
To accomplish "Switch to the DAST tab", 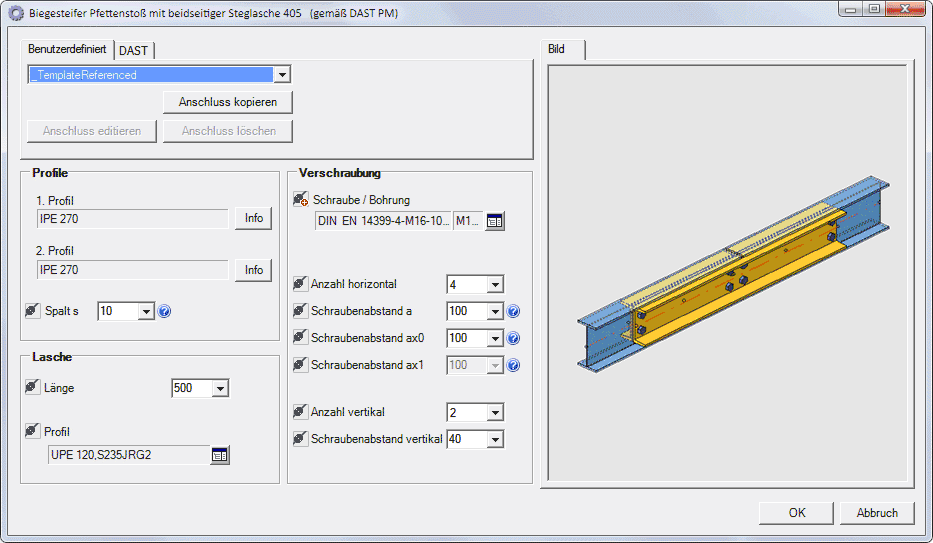I will tap(133, 51).
